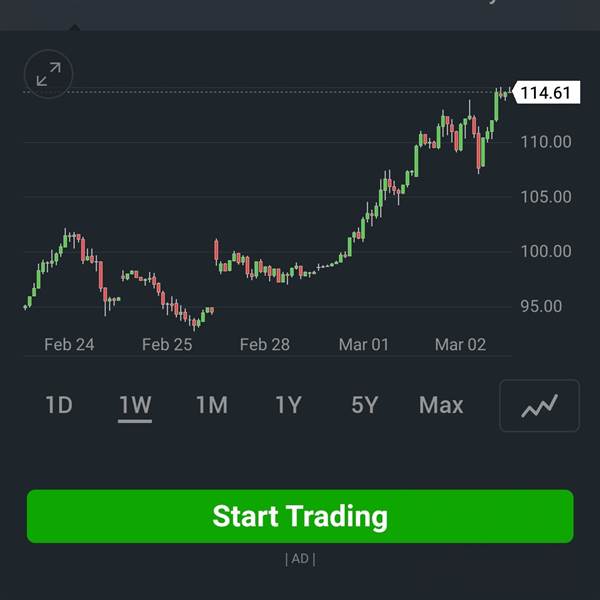Click the Mar 01 date label

click(x=364, y=344)
